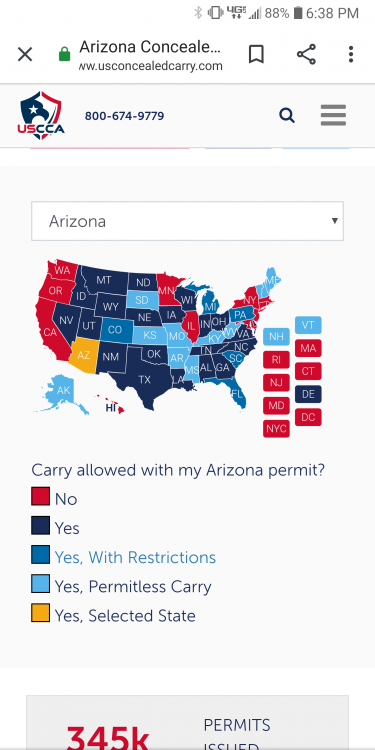This screenshot has width=375, height=750.
Task: Click the red No legend swatch
Action: point(41,496)
